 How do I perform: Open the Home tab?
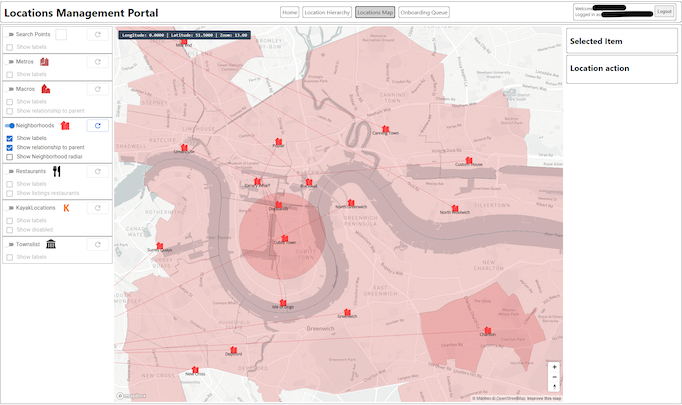(x=290, y=13)
